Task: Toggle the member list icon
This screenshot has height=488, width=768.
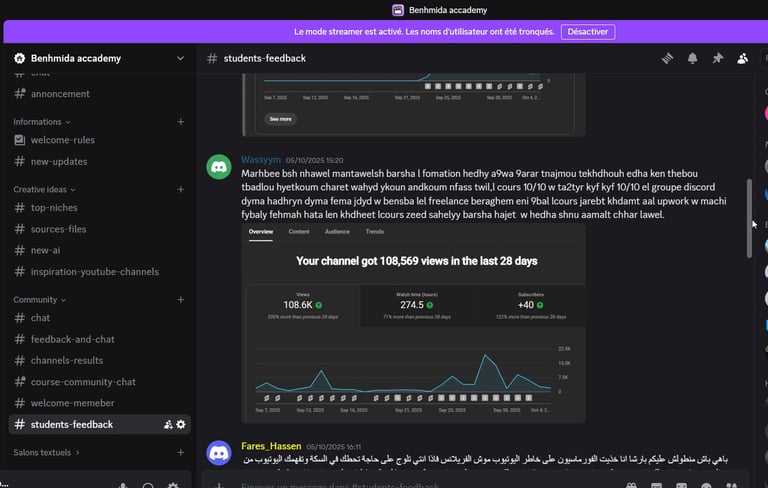Action: pos(743,58)
